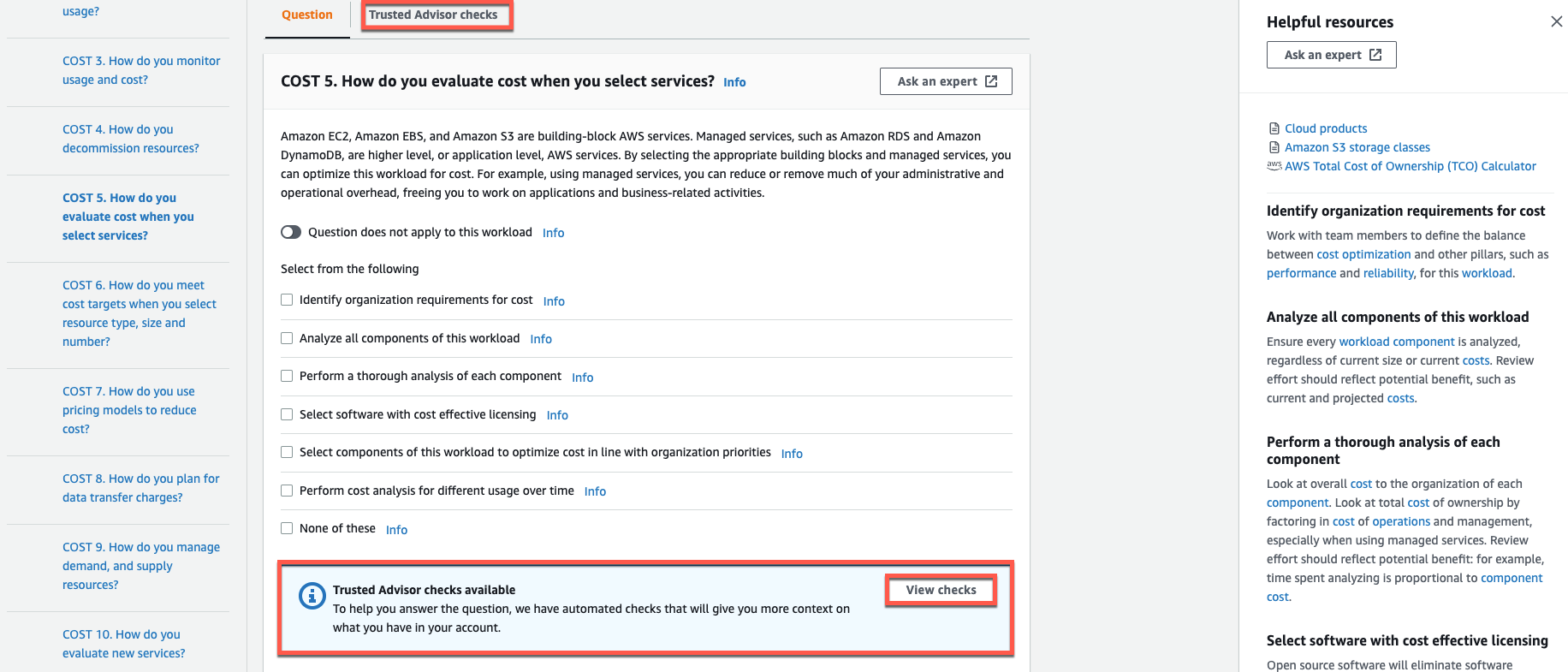Click the 'cost optimization' link in Helpful resources
Screen dimensions: 1568x672
[x=1363, y=253]
